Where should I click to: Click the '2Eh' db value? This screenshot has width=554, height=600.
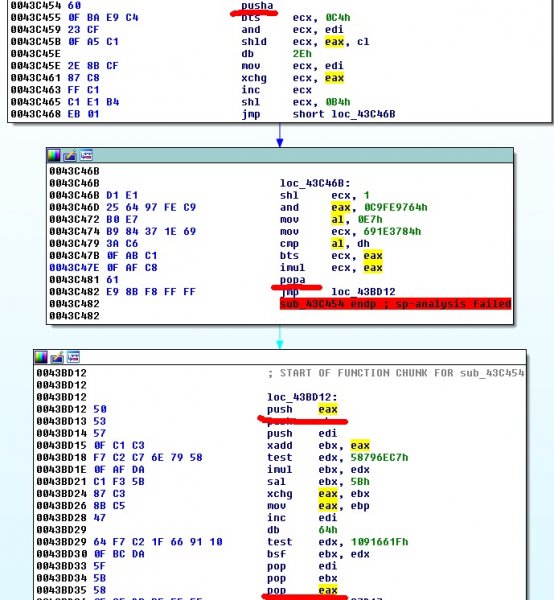[302, 54]
